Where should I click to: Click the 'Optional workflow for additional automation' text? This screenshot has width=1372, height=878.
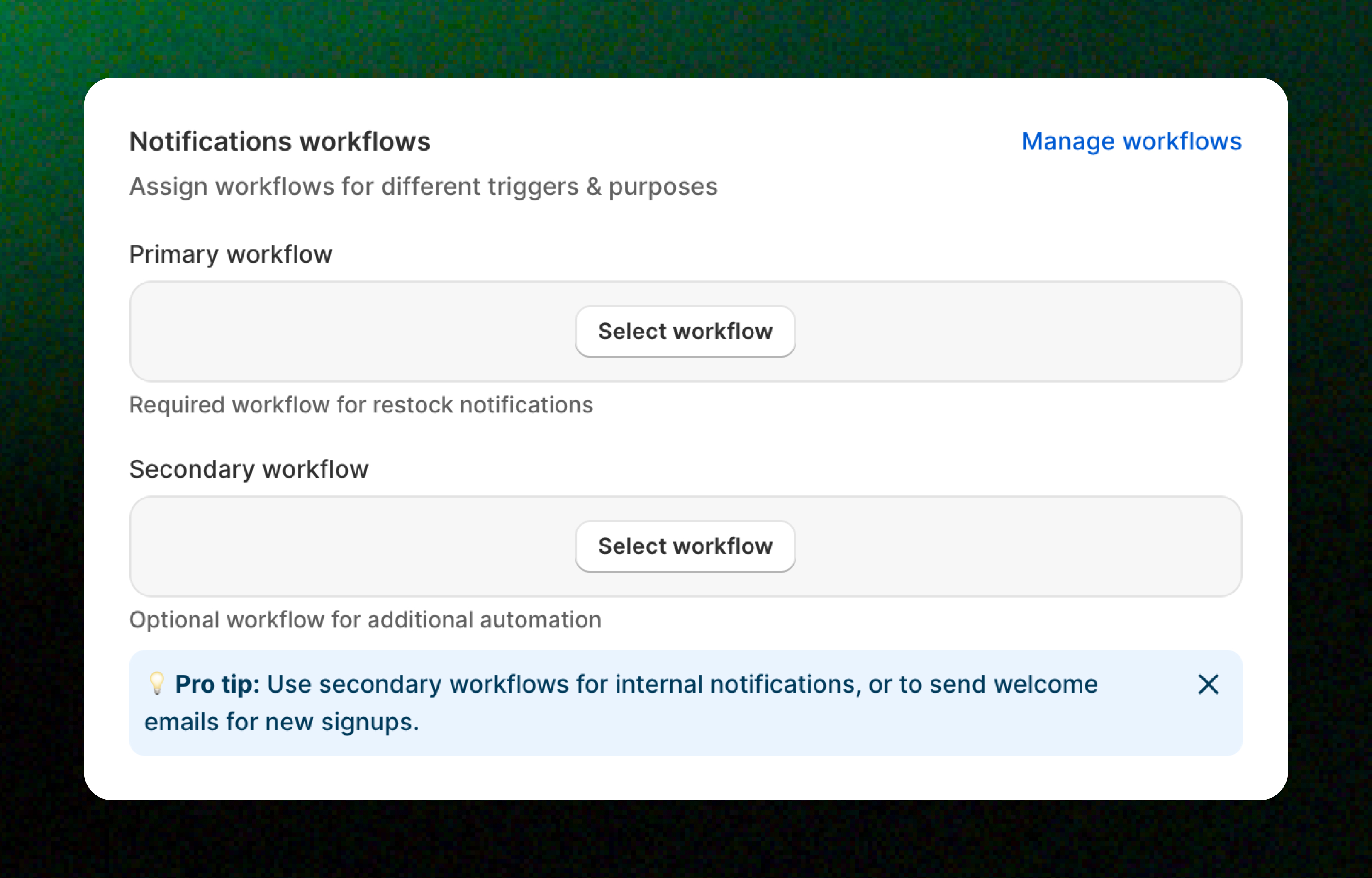tap(366, 620)
